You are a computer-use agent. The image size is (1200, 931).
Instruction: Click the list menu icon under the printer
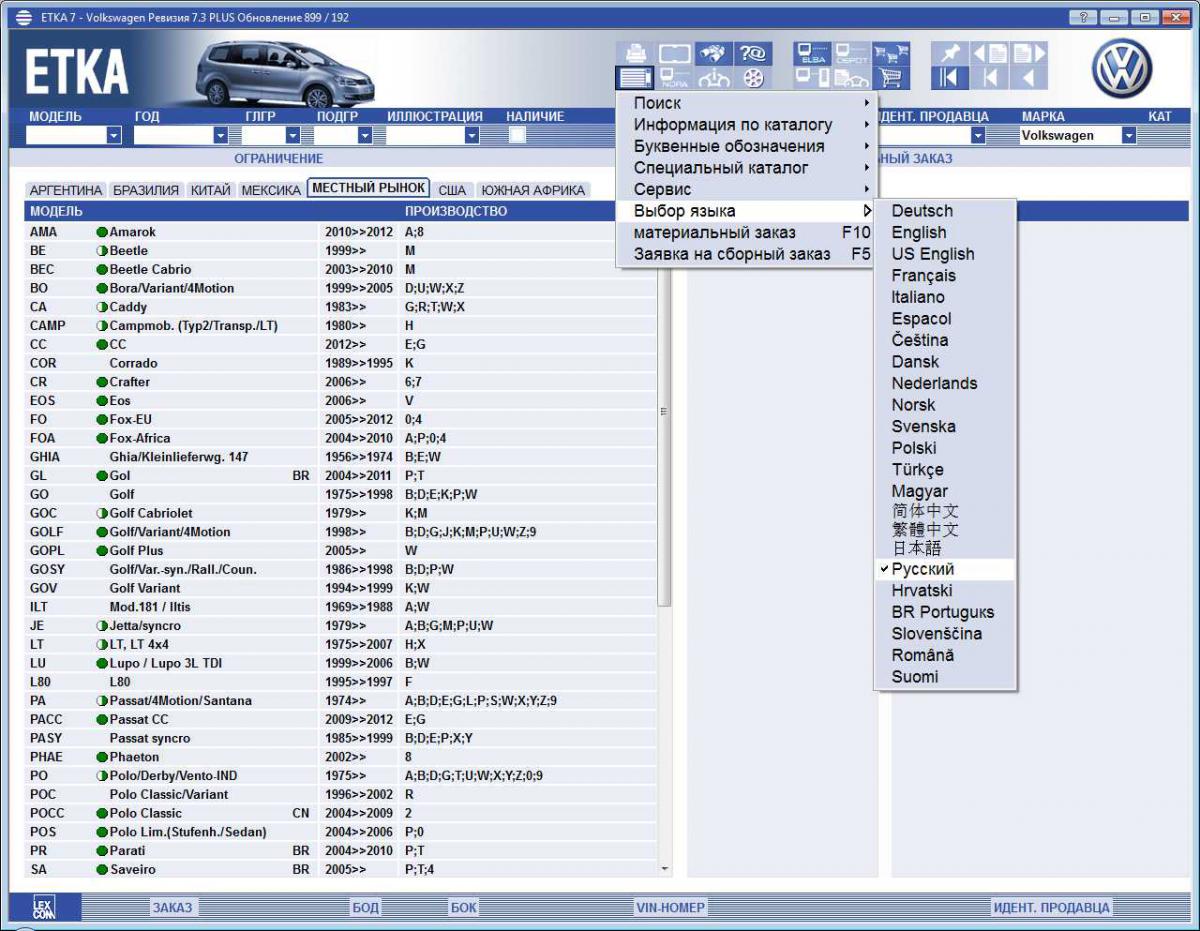tap(635, 78)
